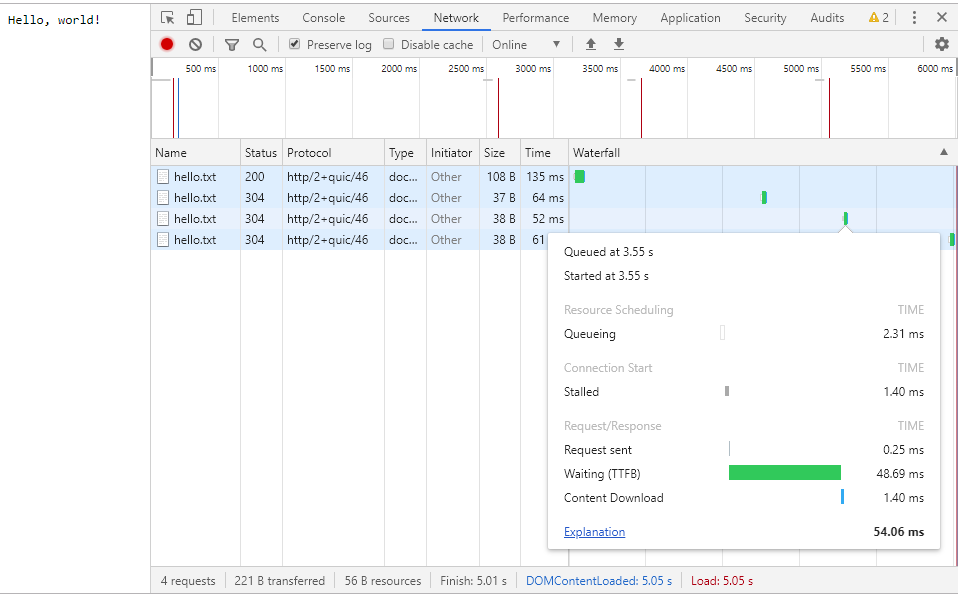Viewport: 958px width, 598px height.
Task: Sort by the Type column header
Action: point(406,153)
